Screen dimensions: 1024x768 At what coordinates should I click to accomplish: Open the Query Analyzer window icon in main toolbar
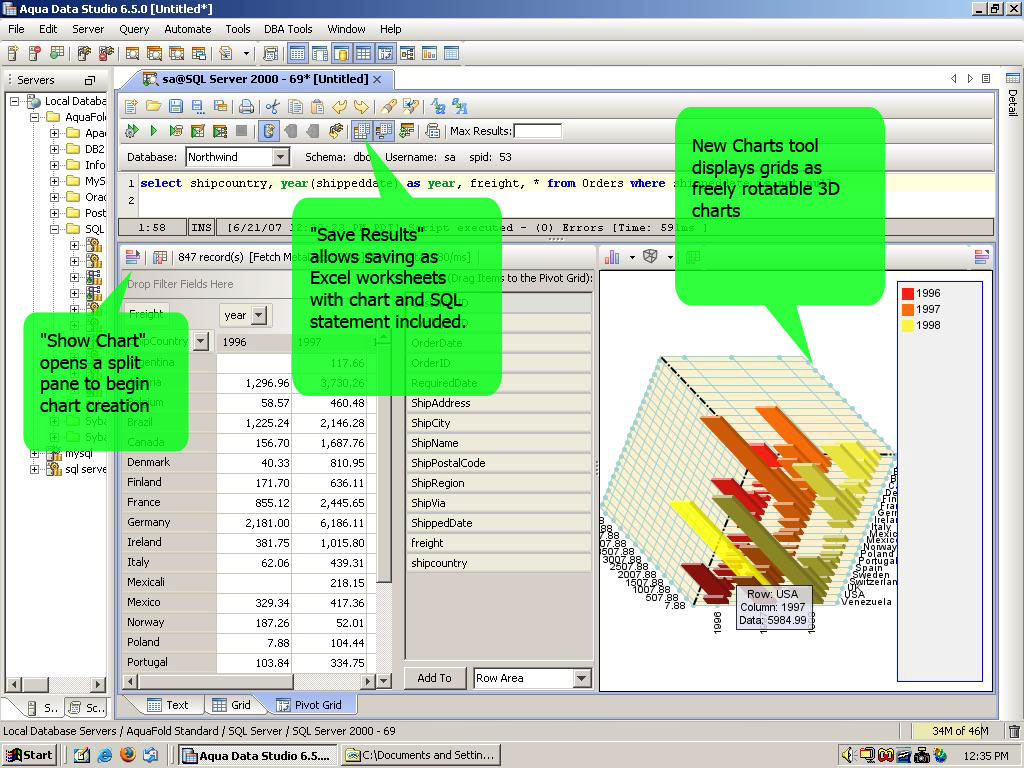[133, 54]
